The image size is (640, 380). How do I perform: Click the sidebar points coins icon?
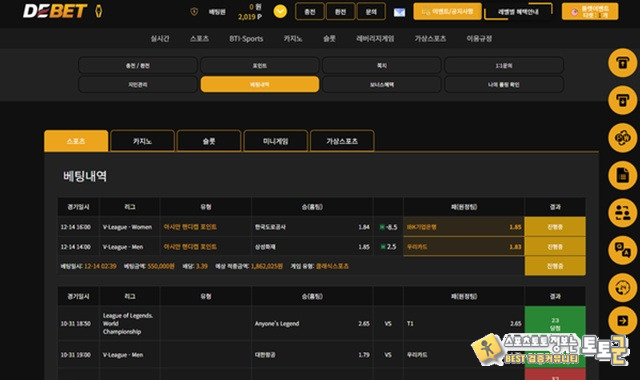(622, 138)
